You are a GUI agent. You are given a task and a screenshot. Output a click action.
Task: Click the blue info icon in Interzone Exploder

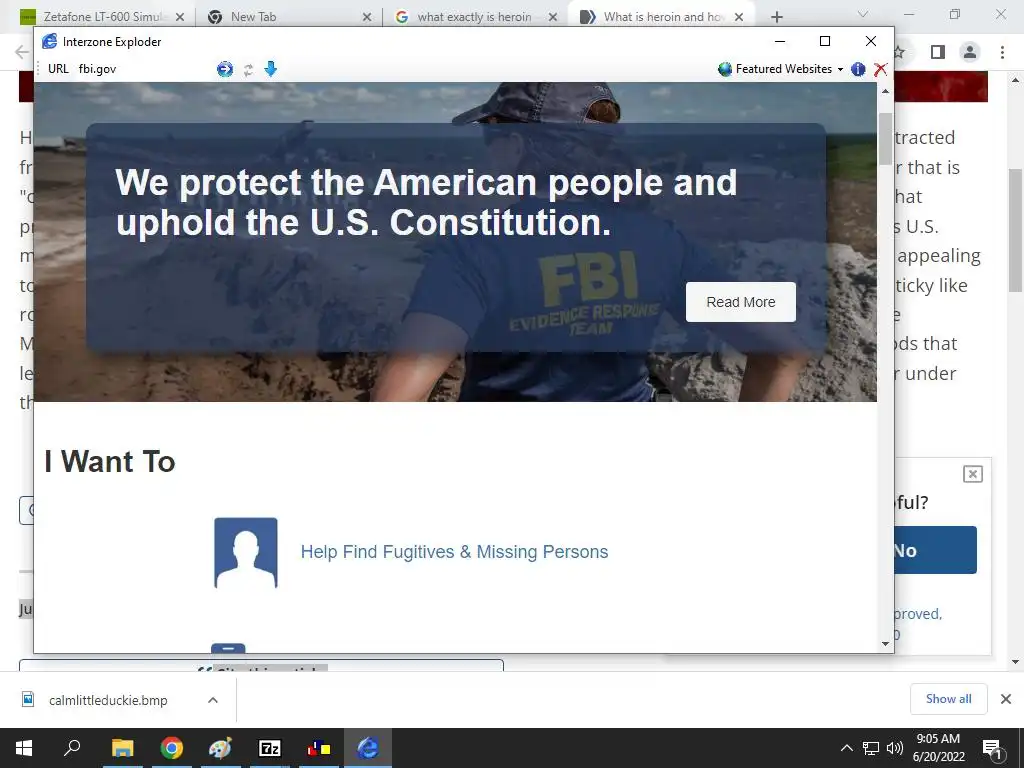pos(858,69)
